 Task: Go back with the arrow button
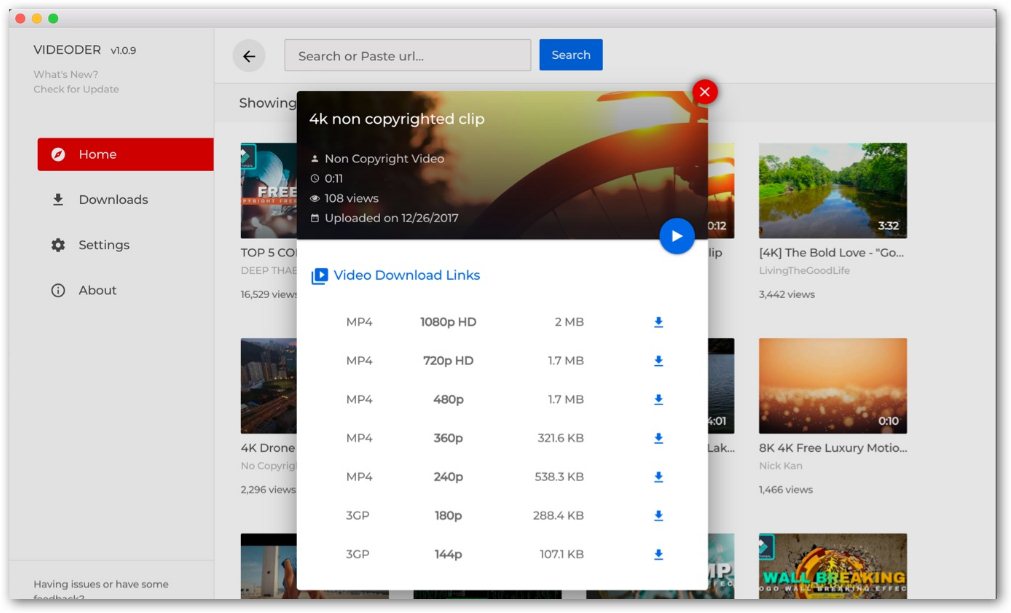[x=249, y=56]
